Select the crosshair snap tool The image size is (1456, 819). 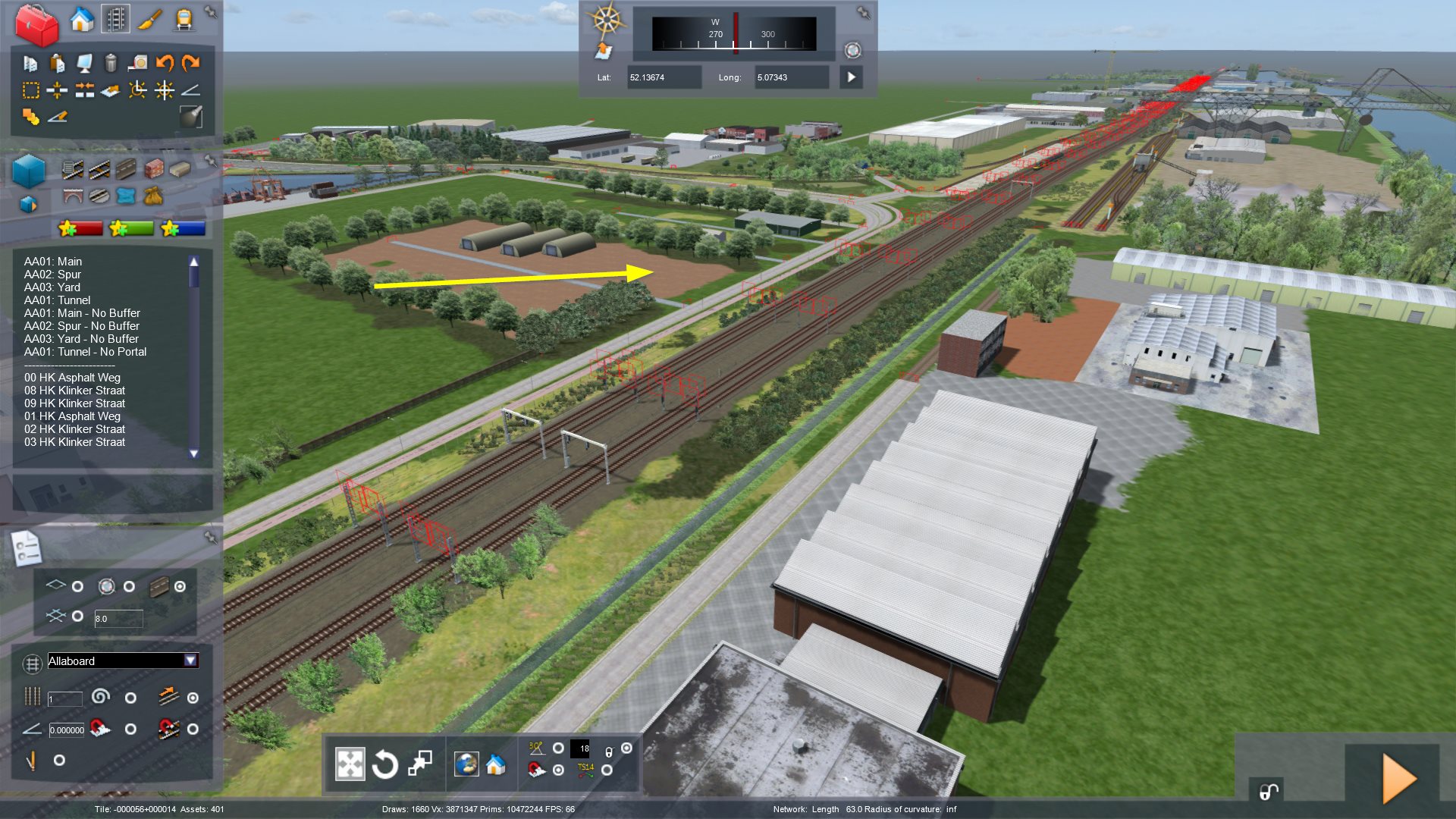165,91
